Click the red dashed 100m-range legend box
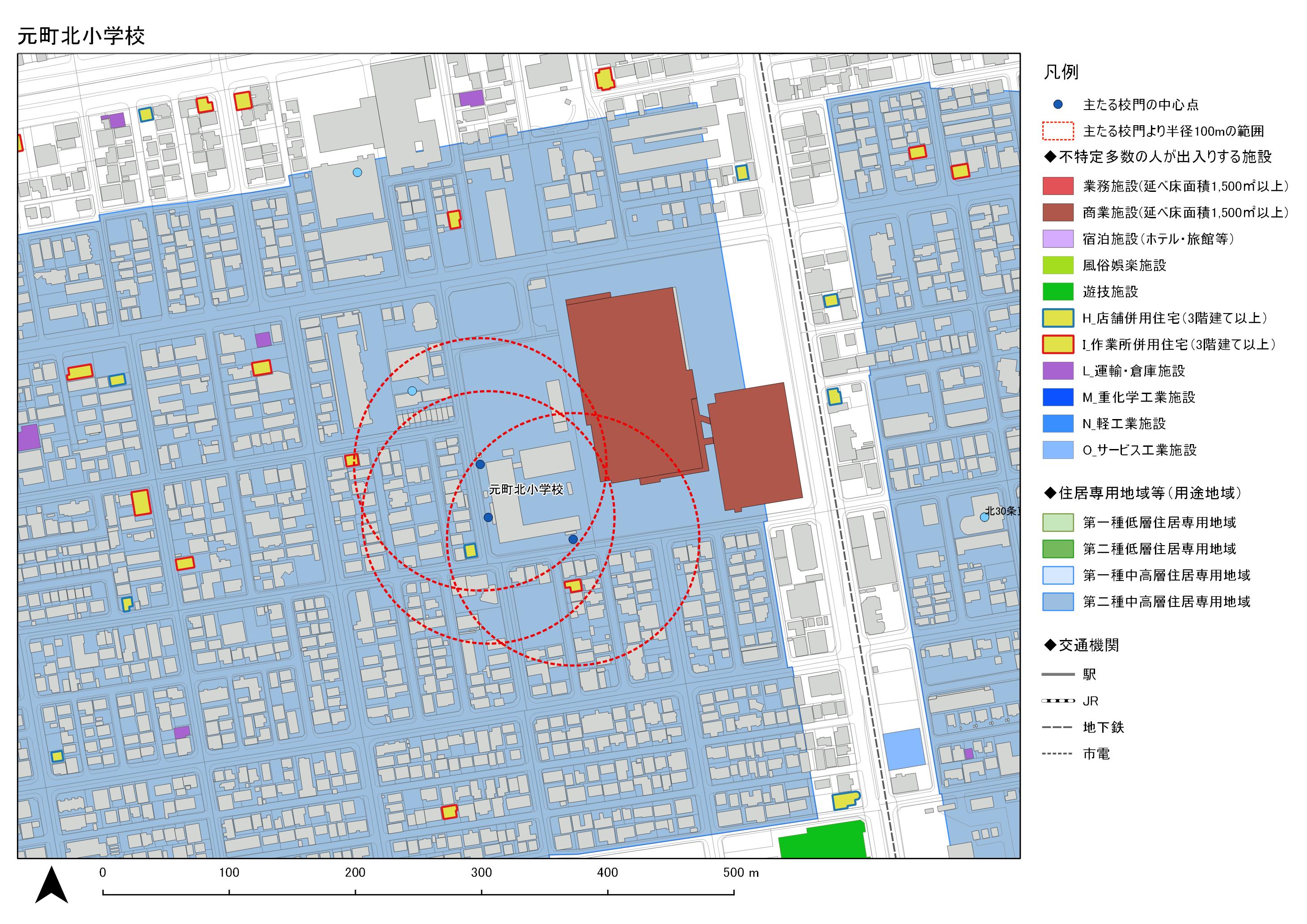1307x924 pixels. (x=1057, y=131)
